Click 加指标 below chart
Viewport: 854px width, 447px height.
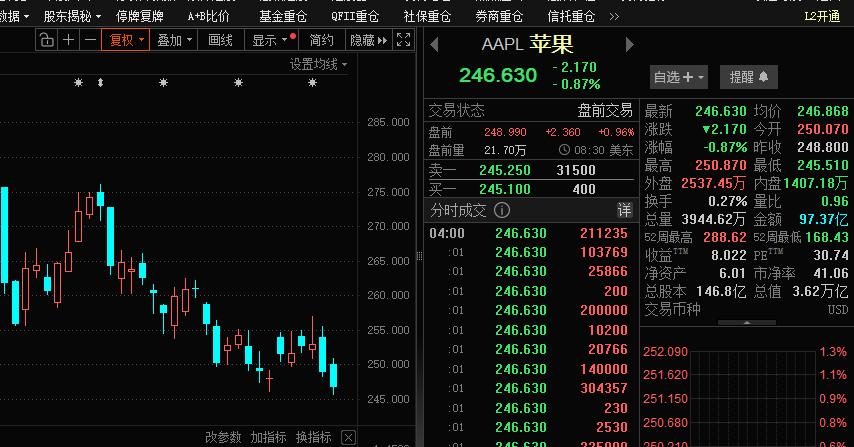(269, 437)
